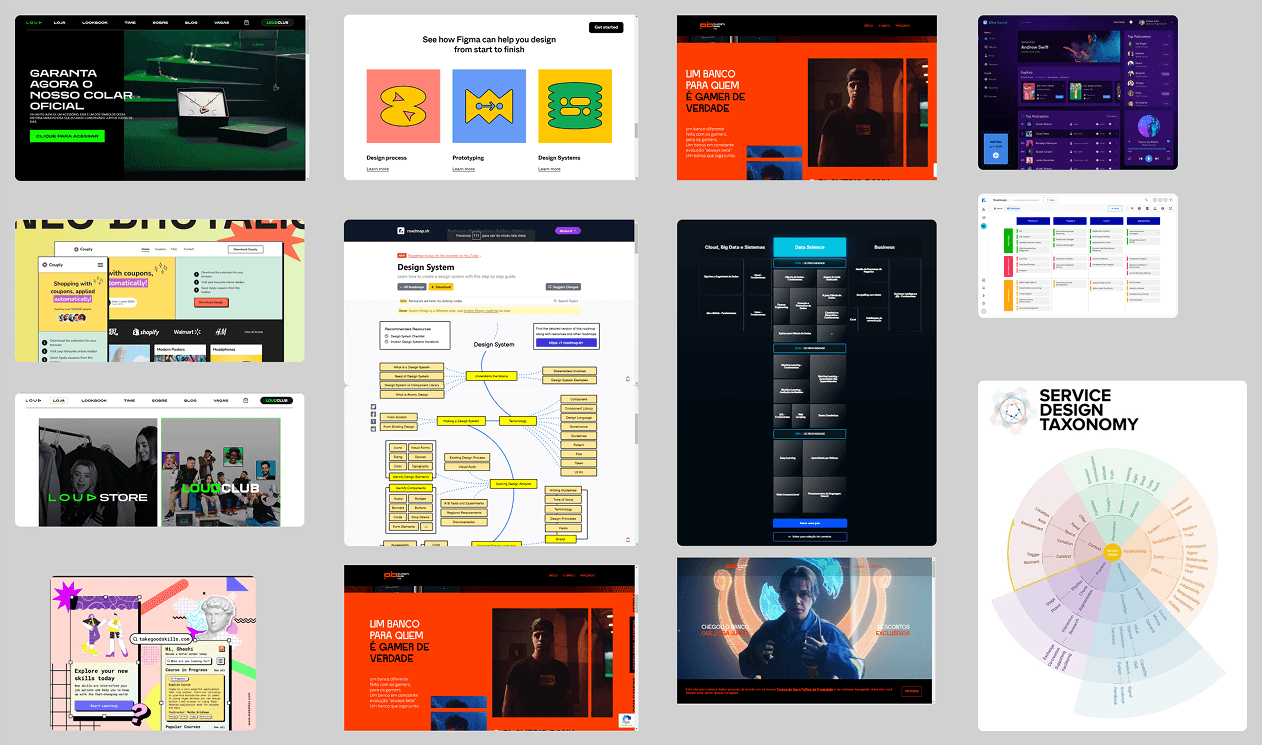Click the PB bank logo on top orange page
The height and width of the screenshot is (745, 1262).
(712, 25)
